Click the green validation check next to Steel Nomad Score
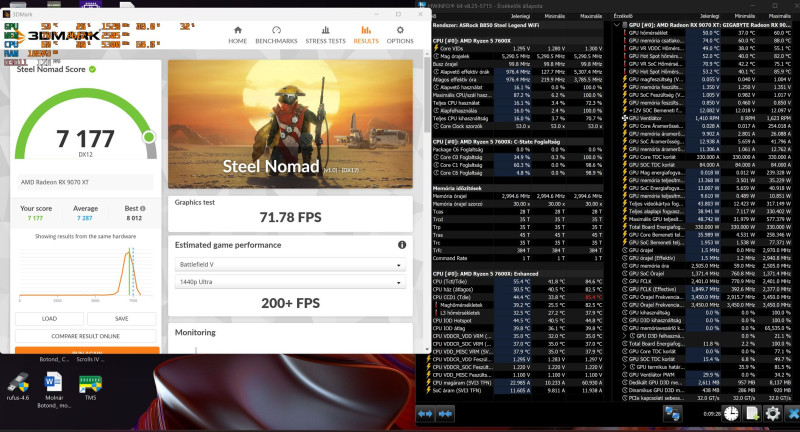 tap(92, 69)
